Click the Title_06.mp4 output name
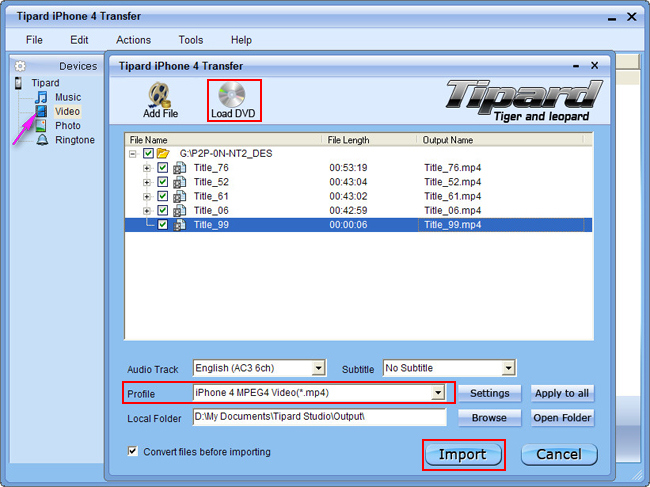The image size is (650, 487). tap(453, 211)
